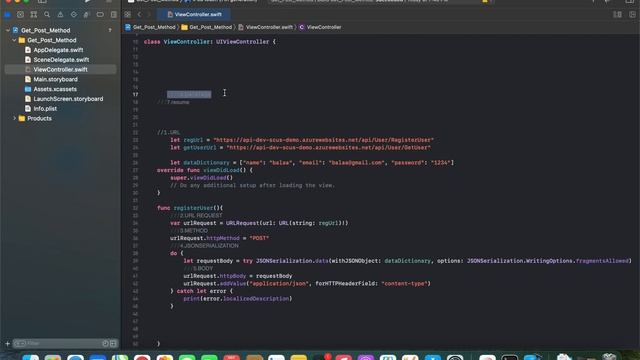Click 'override func viewDidLoad()' line
This screenshot has width=640, height=360.
(205, 170)
